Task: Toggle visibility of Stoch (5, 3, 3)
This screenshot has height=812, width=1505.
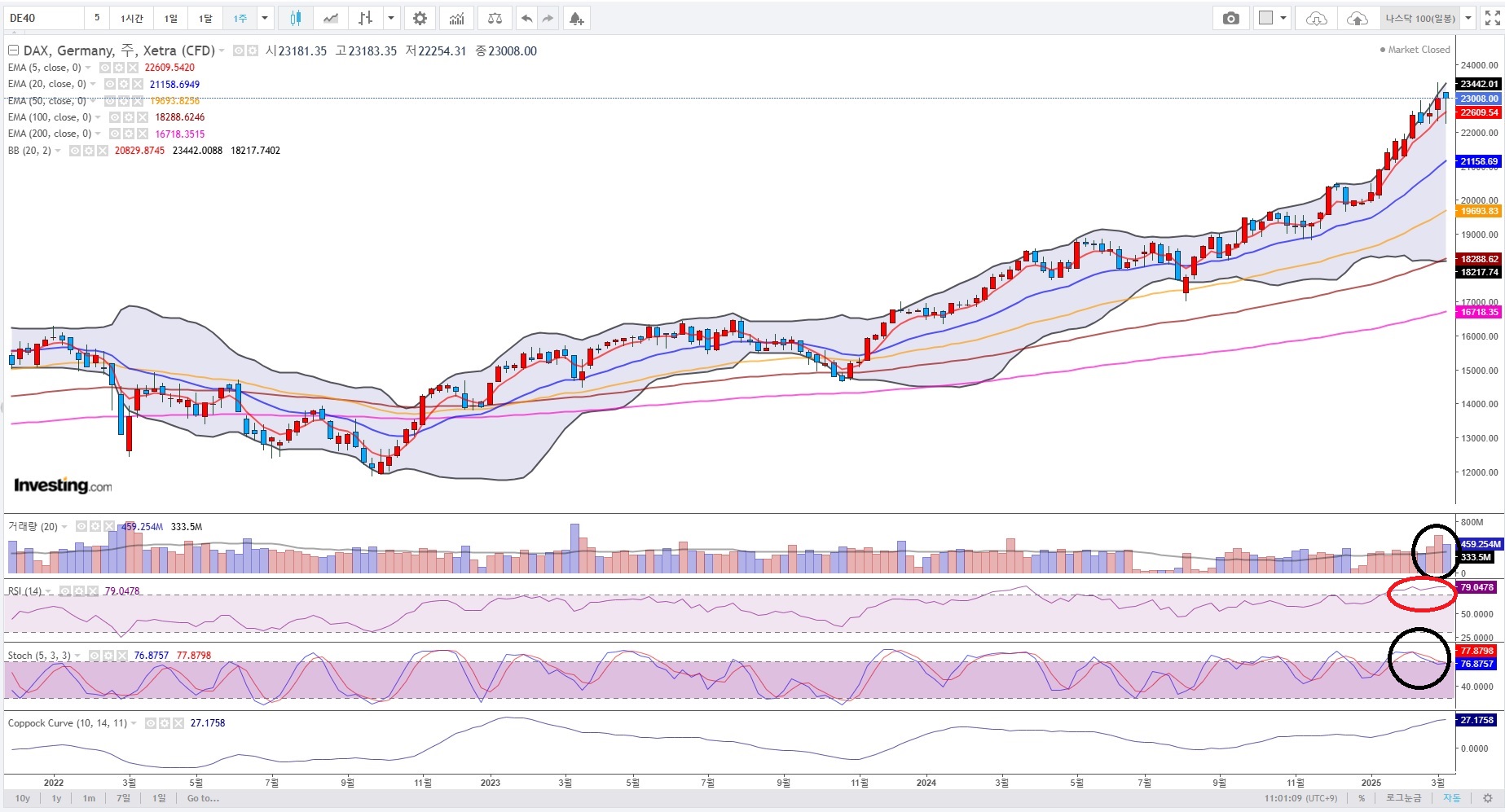Action: [x=95, y=656]
